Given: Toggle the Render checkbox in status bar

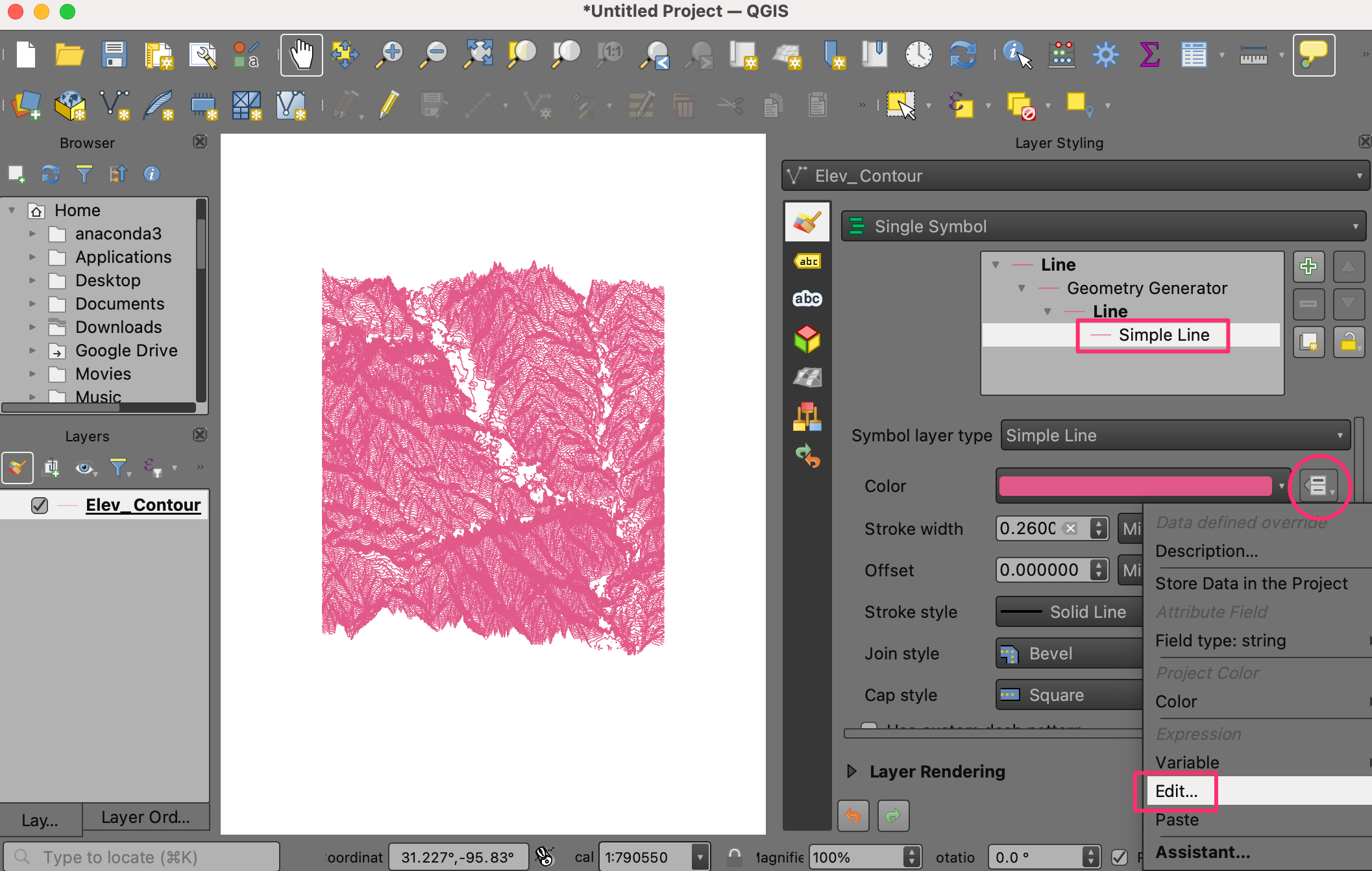Looking at the screenshot, I should [1119, 857].
